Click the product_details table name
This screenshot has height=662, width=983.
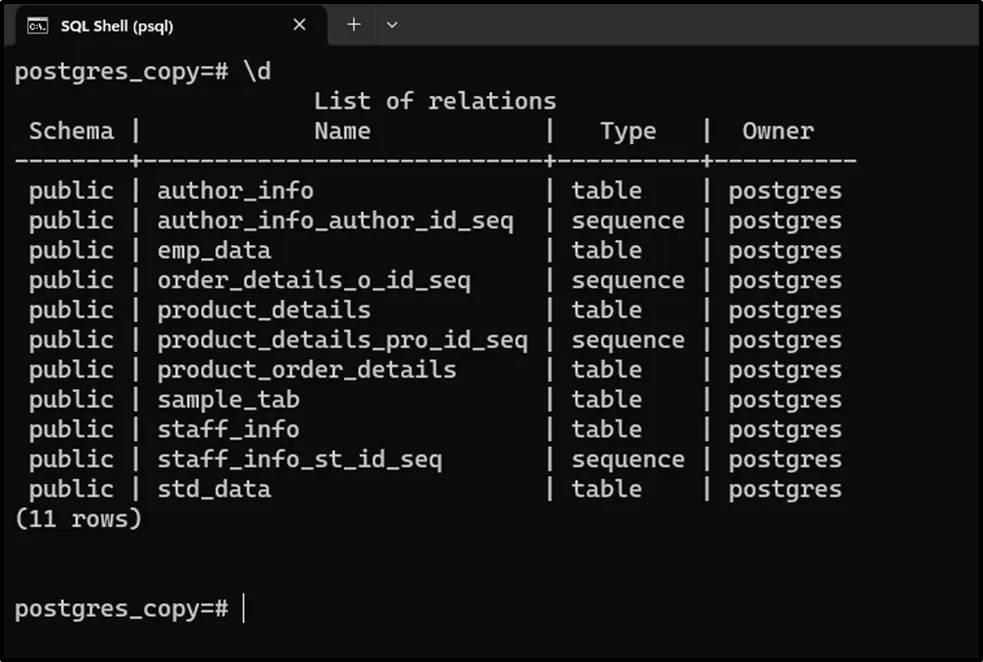point(264,310)
